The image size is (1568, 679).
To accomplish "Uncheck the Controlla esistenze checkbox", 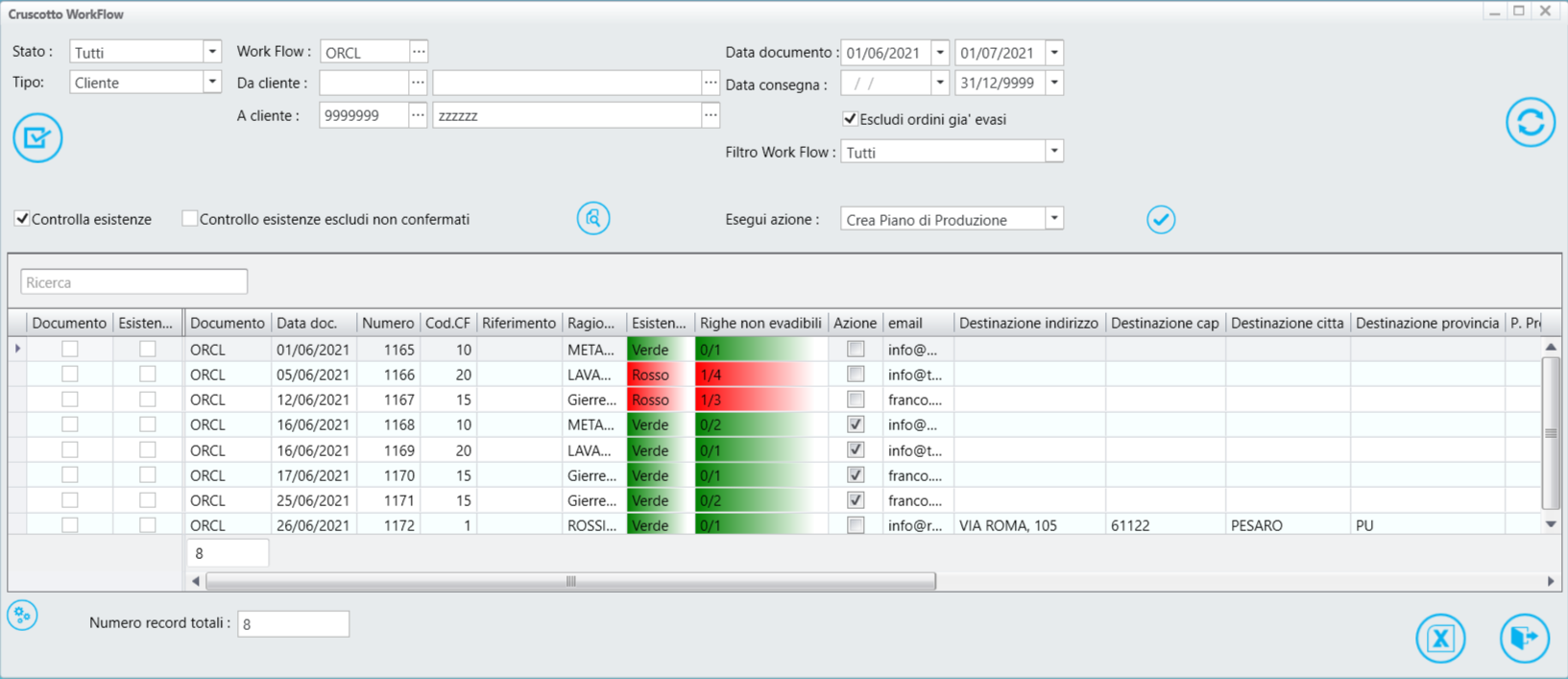I will pos(22,219).
